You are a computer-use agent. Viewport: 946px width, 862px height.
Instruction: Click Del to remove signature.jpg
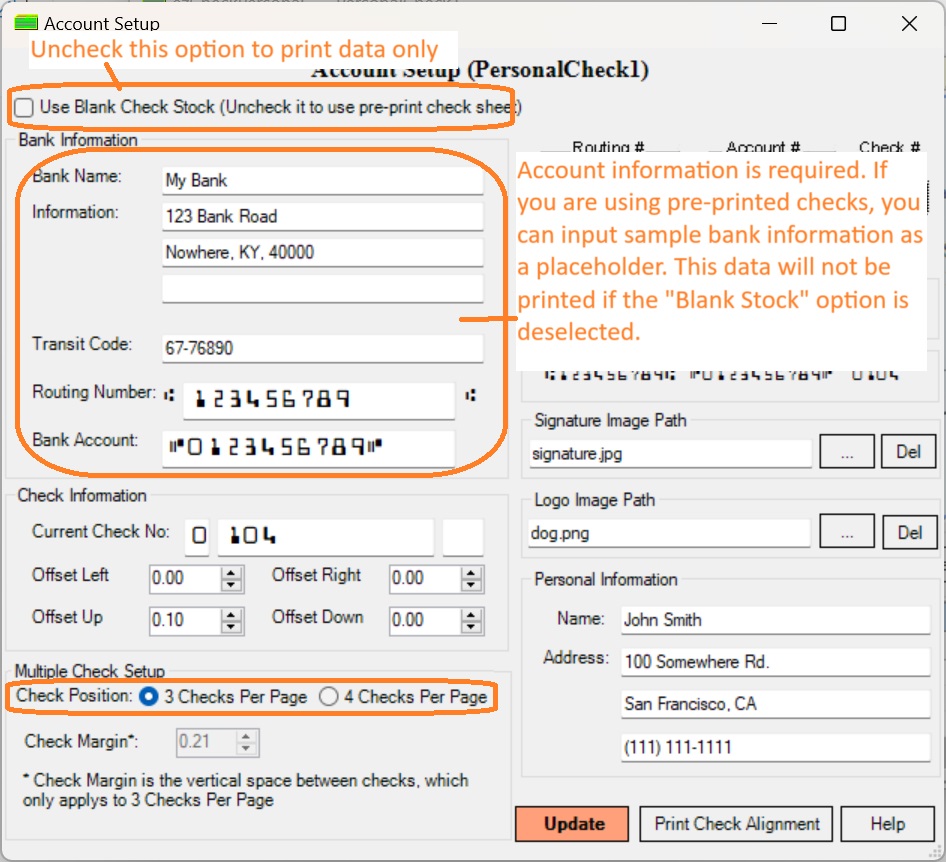[x=908, y=452]
